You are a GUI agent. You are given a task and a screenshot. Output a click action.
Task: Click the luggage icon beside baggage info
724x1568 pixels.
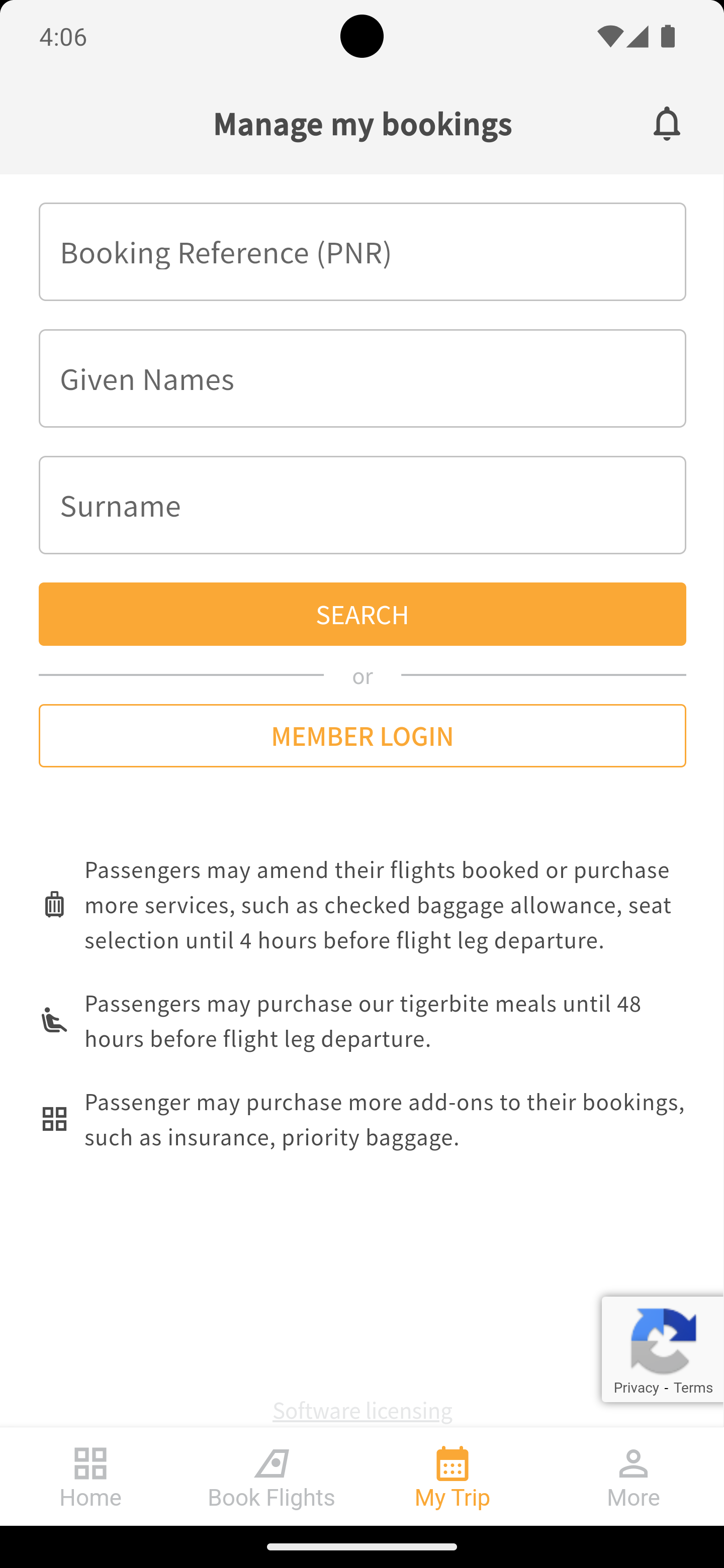pos(54,905)
